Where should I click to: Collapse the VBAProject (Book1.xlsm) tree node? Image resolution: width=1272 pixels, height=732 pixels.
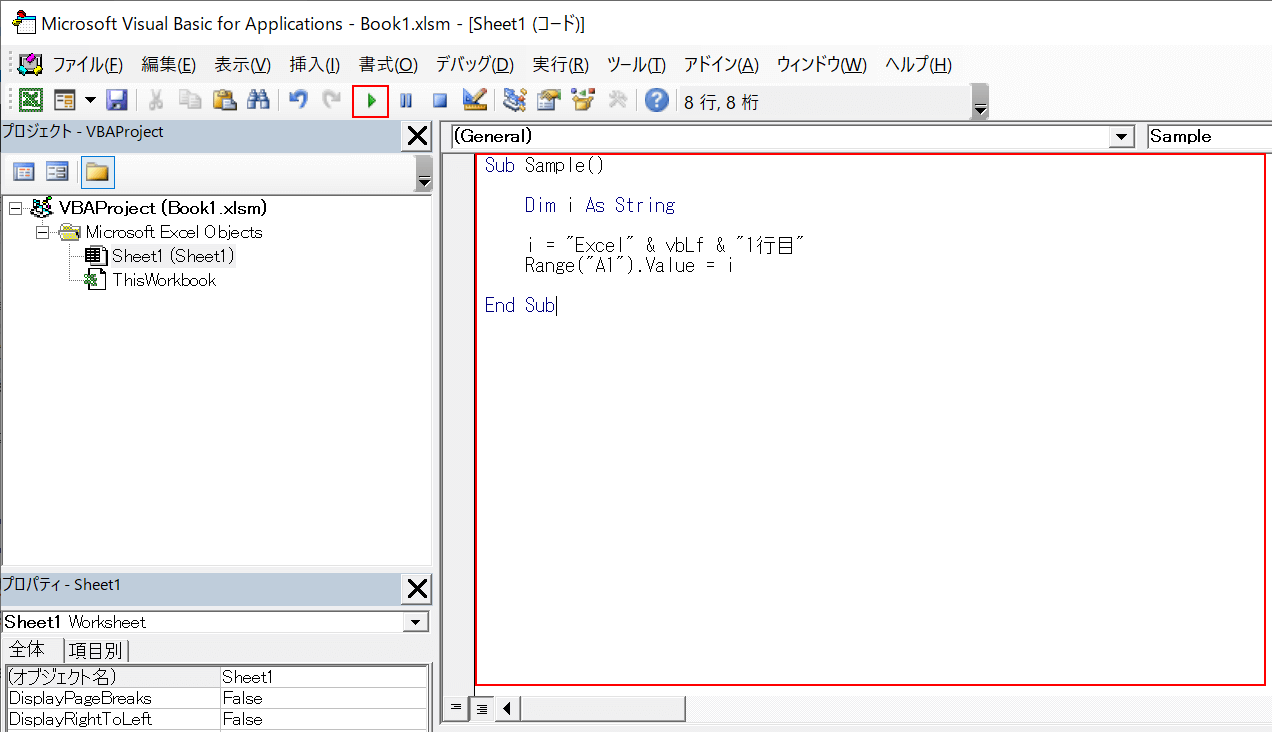tap(15, 208)
